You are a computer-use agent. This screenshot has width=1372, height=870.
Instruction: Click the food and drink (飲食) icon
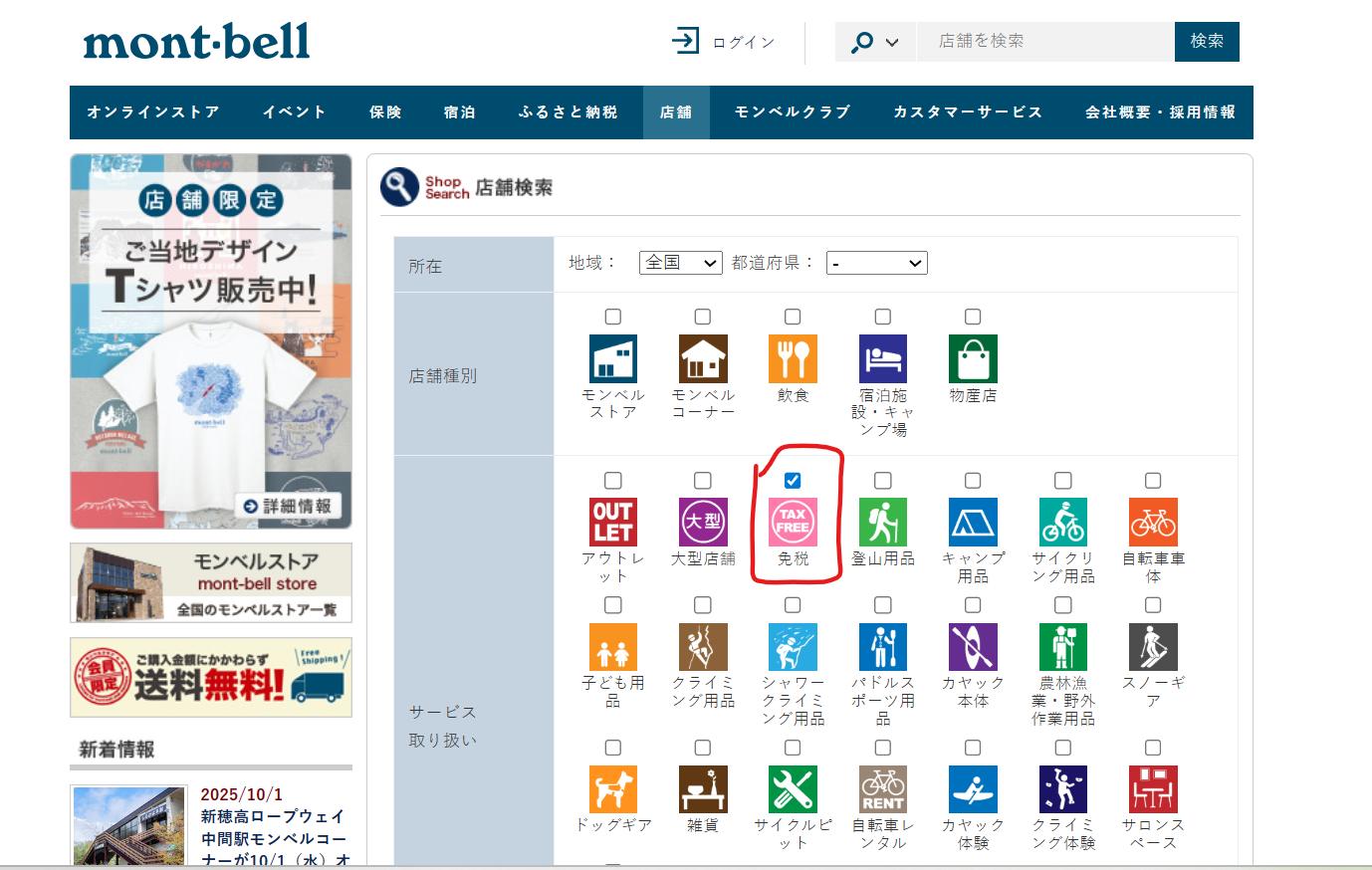pos(793,359)
